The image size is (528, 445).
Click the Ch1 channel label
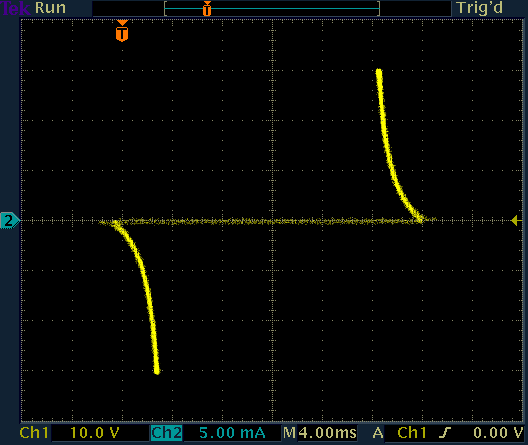[34, 433]
